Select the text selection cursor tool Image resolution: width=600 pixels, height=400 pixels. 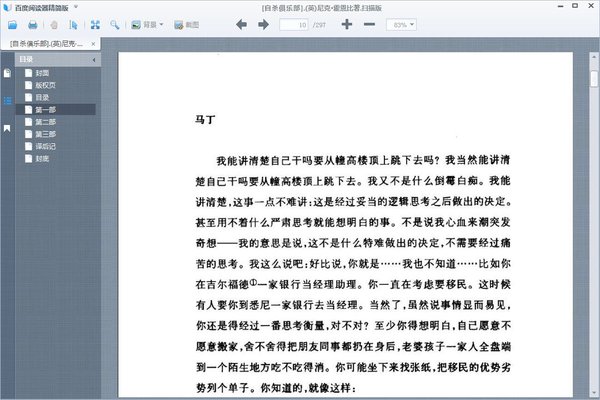[73, 25]
